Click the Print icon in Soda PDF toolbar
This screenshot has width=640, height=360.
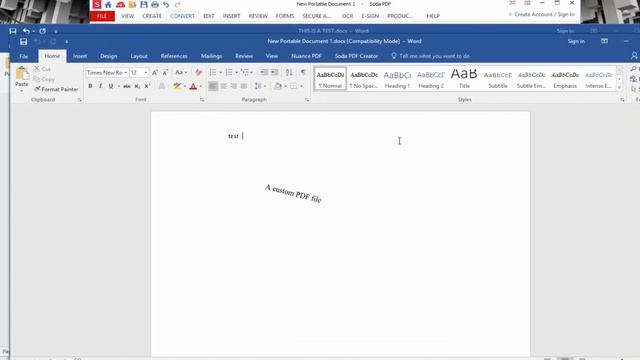pos(155,4)
